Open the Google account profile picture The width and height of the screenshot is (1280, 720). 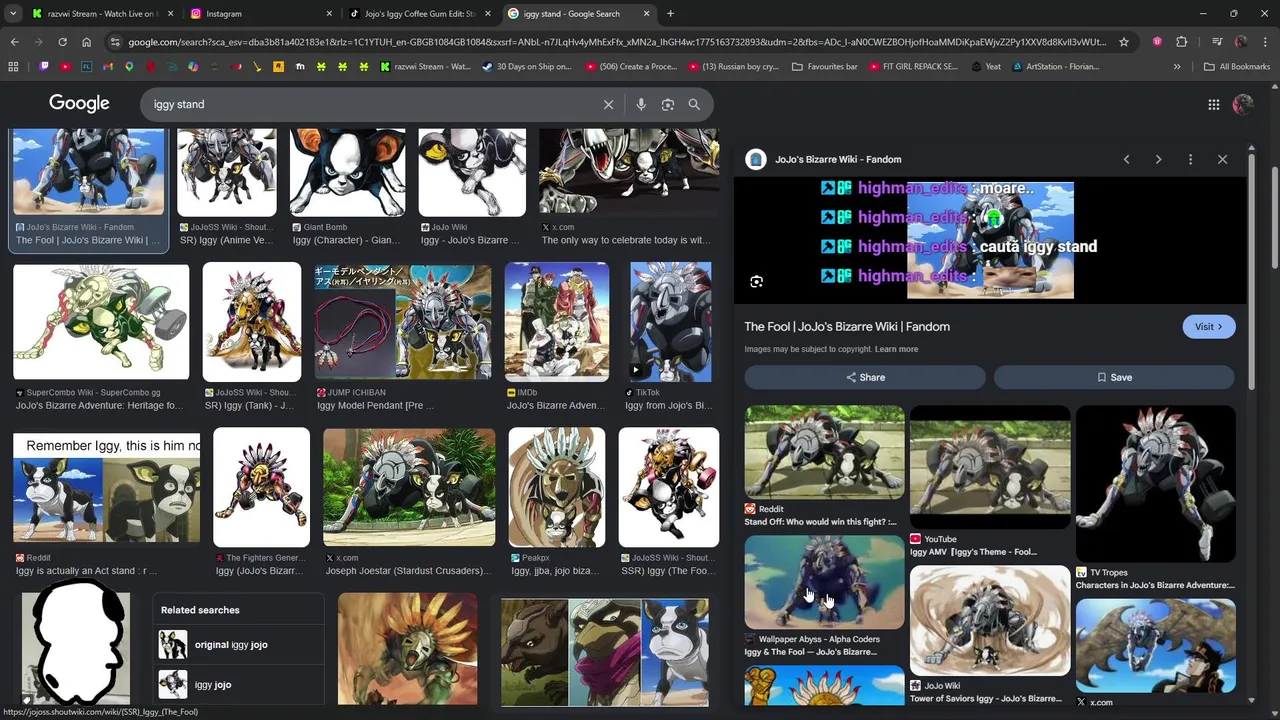pos(1243,104)
